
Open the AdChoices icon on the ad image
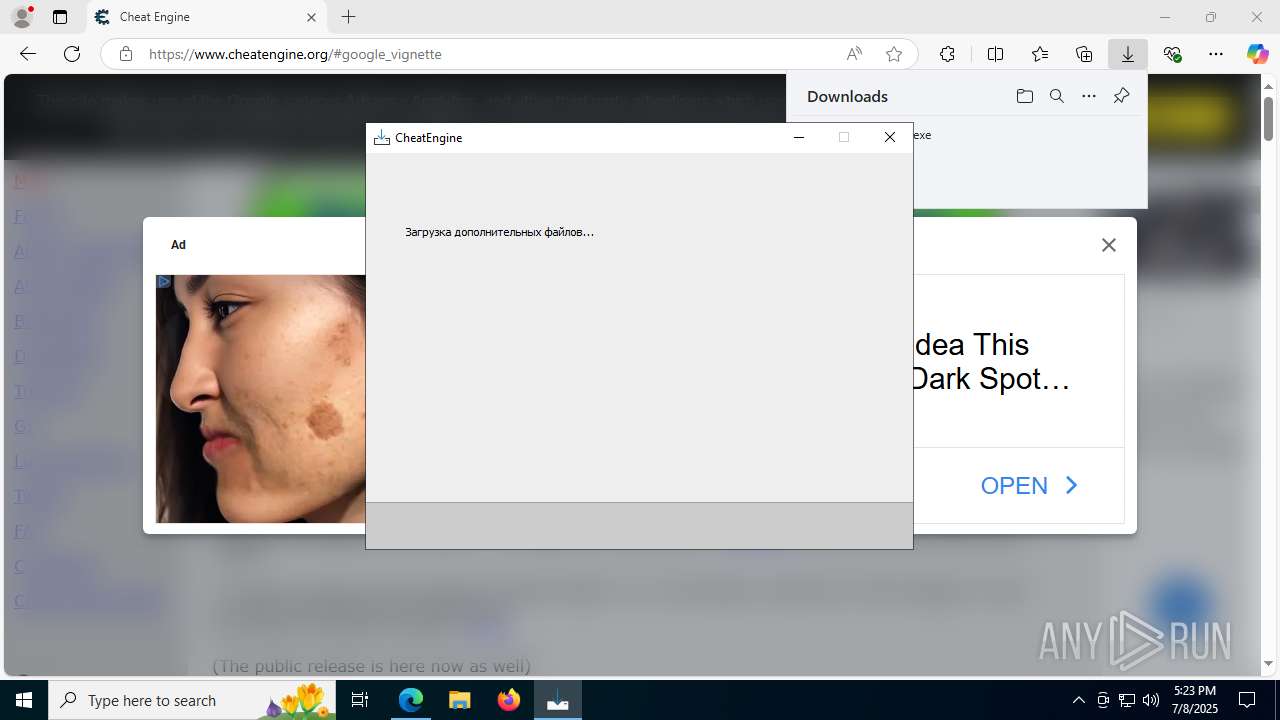coord(164,282)
